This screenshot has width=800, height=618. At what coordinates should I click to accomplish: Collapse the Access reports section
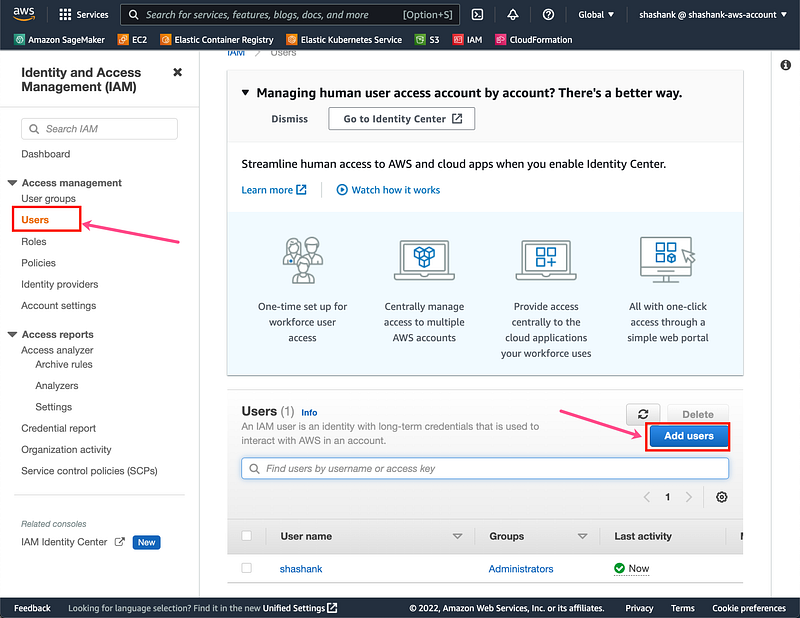pos(13,335)
